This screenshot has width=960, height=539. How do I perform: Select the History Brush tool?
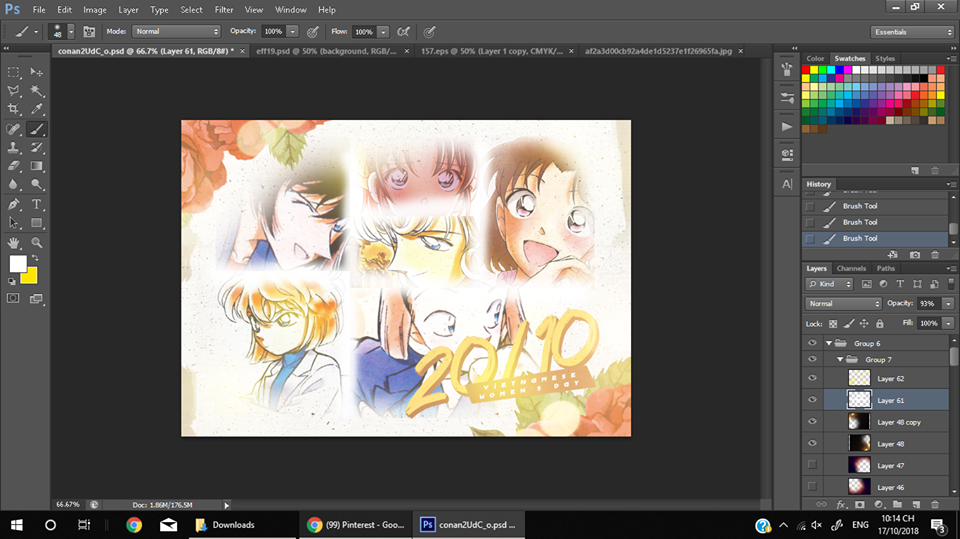click(x=37, y=148)
